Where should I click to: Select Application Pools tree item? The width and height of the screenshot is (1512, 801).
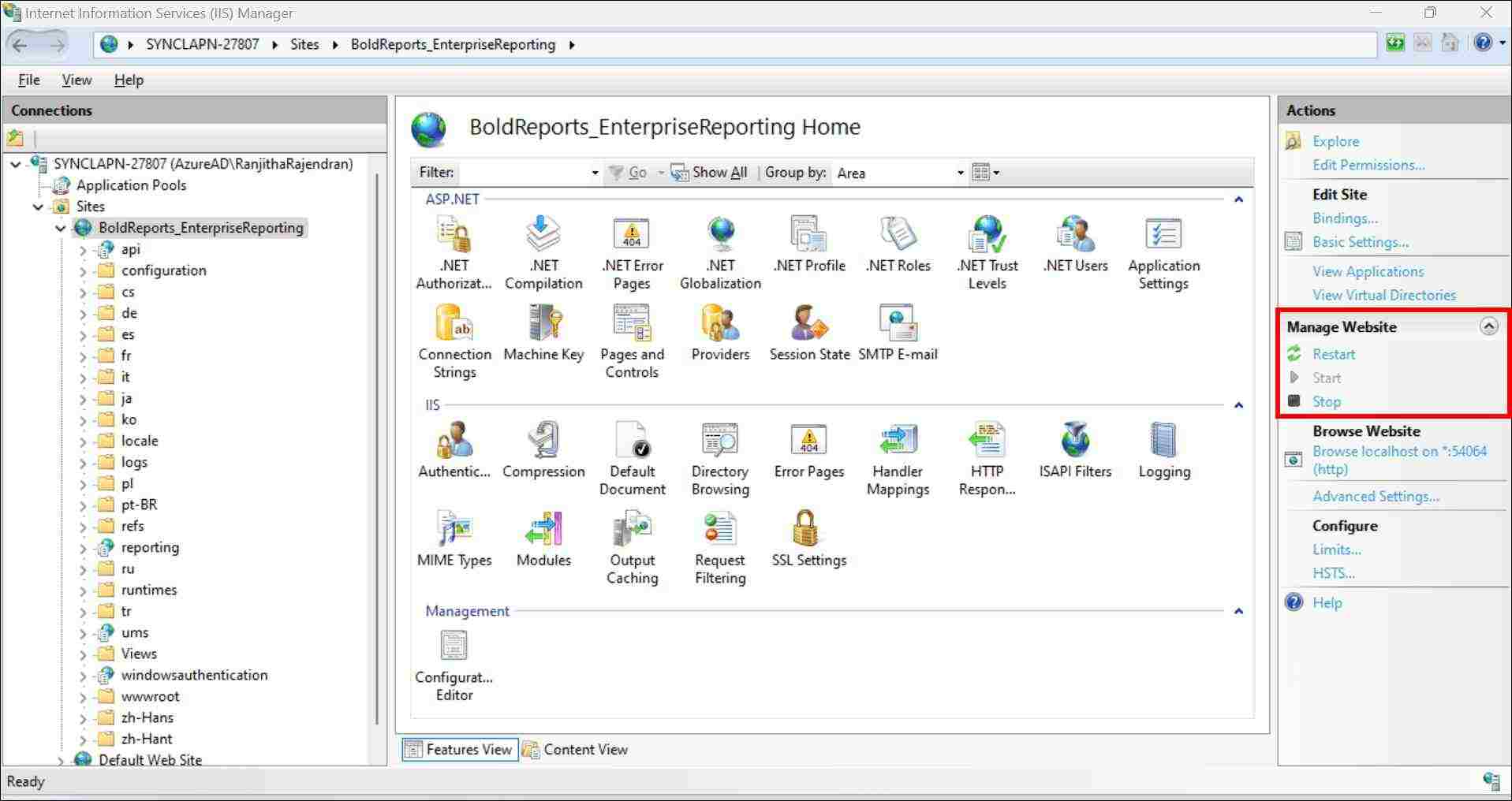131,185
